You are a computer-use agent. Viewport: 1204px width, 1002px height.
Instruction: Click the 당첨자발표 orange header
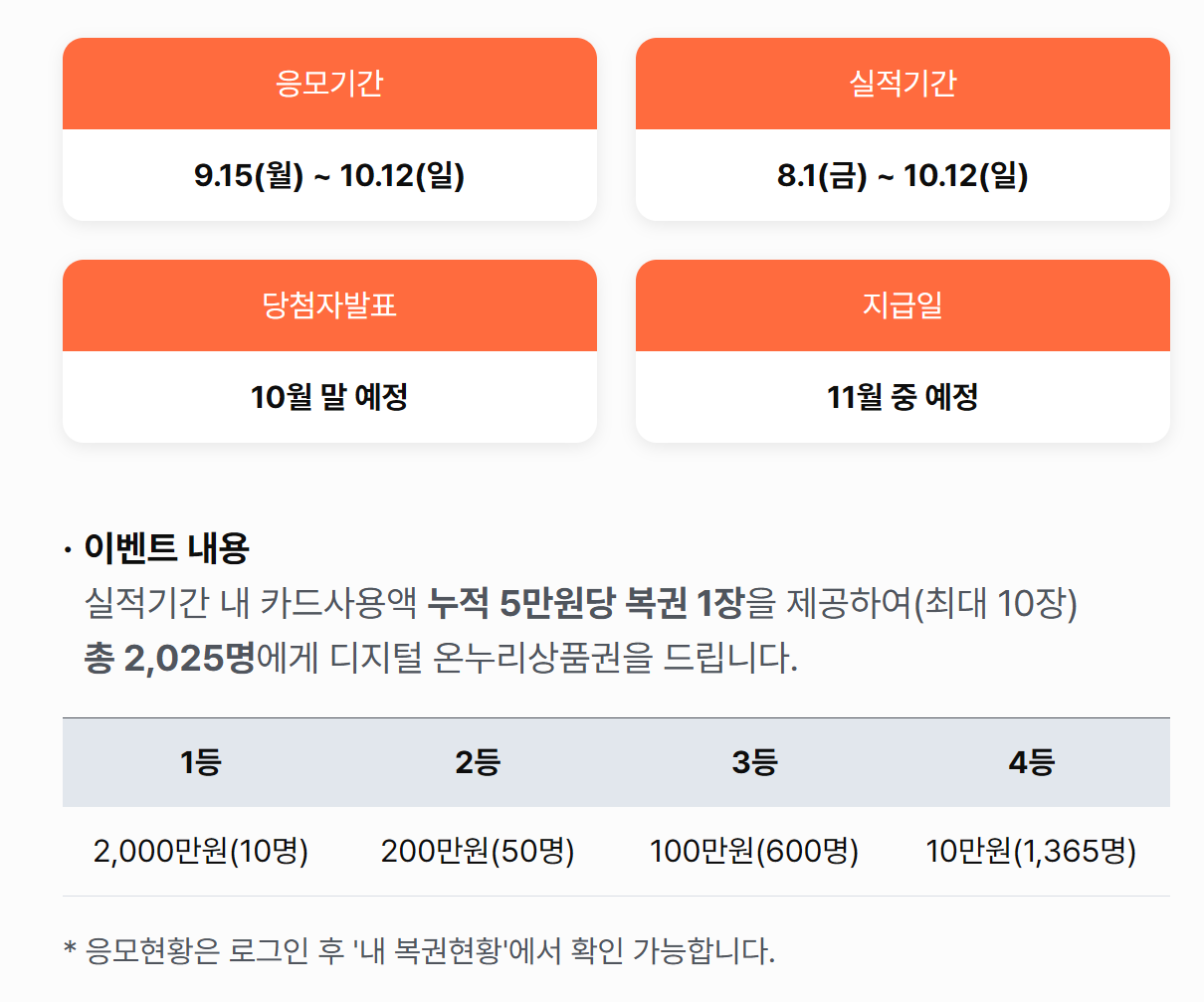(x=329, y=305)
